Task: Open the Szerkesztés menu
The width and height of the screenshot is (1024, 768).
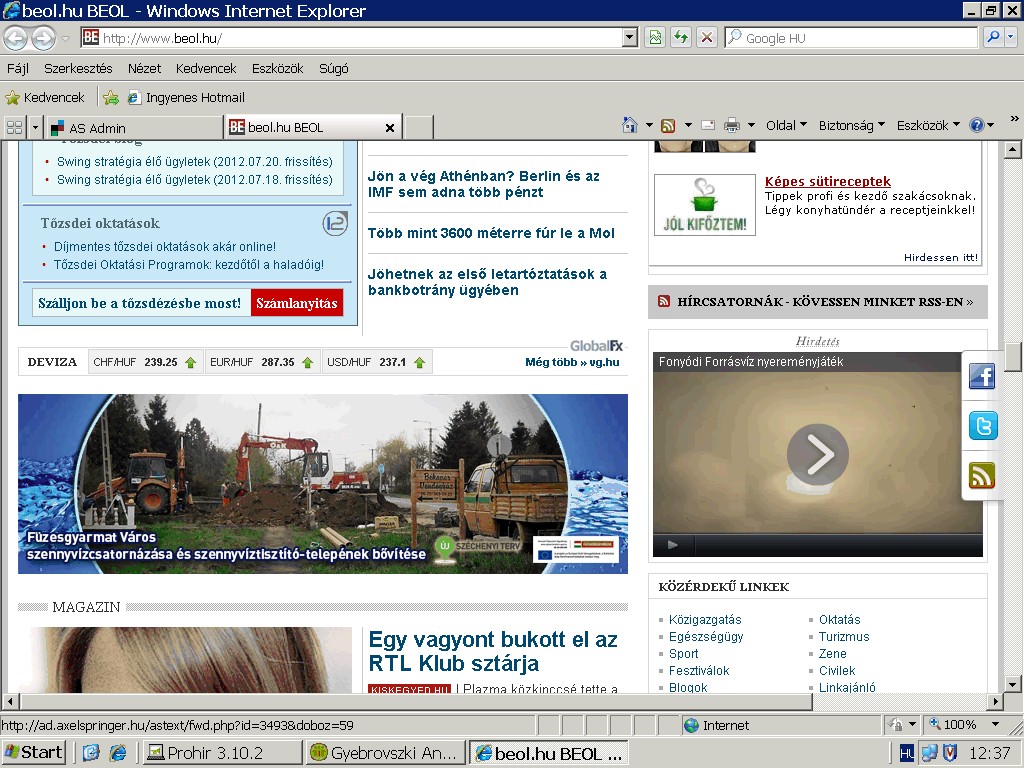Action: pos(78,68)
